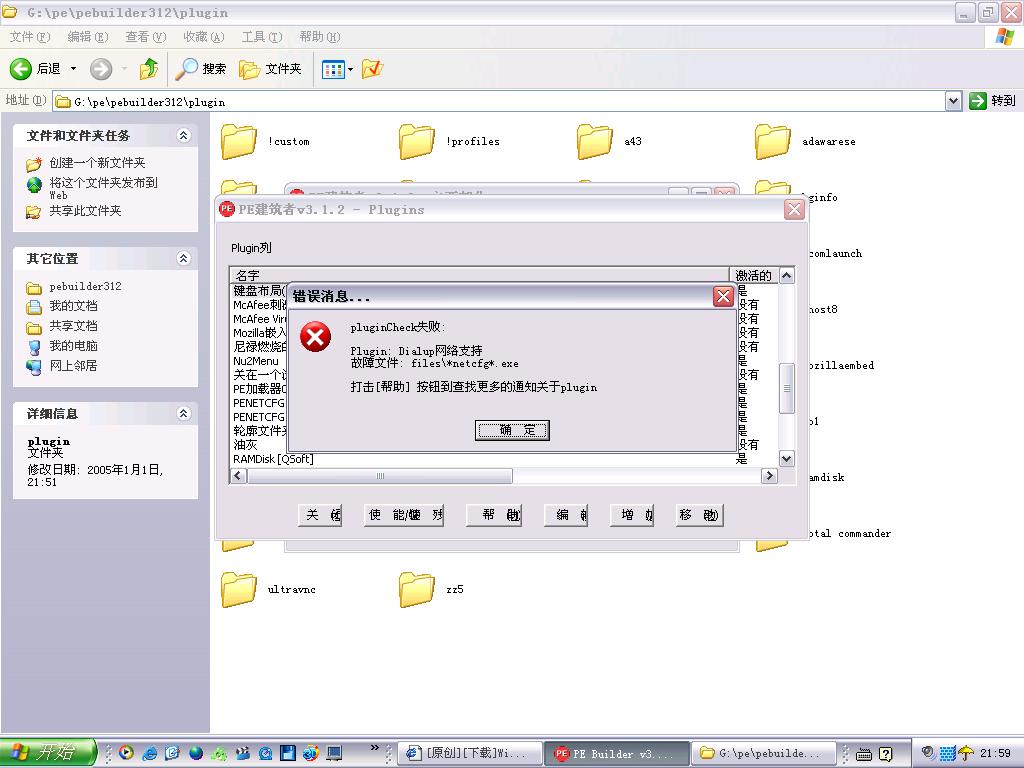Viewport: 1024px width, 768px height.
Task: Show hidden Quick Launch items chevron
Action: tap(374, 748)
